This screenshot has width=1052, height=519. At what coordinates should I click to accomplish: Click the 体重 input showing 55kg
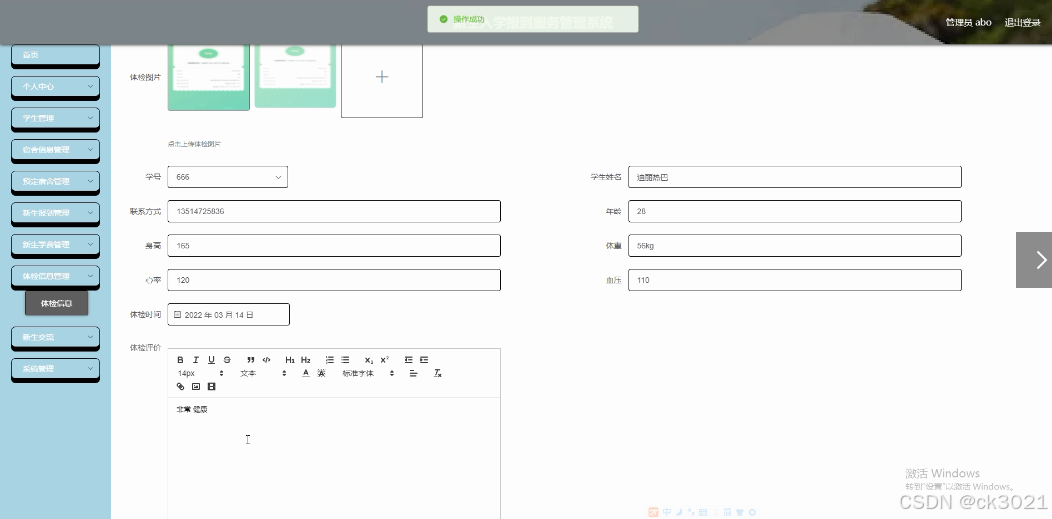click(x=794, y=245)
